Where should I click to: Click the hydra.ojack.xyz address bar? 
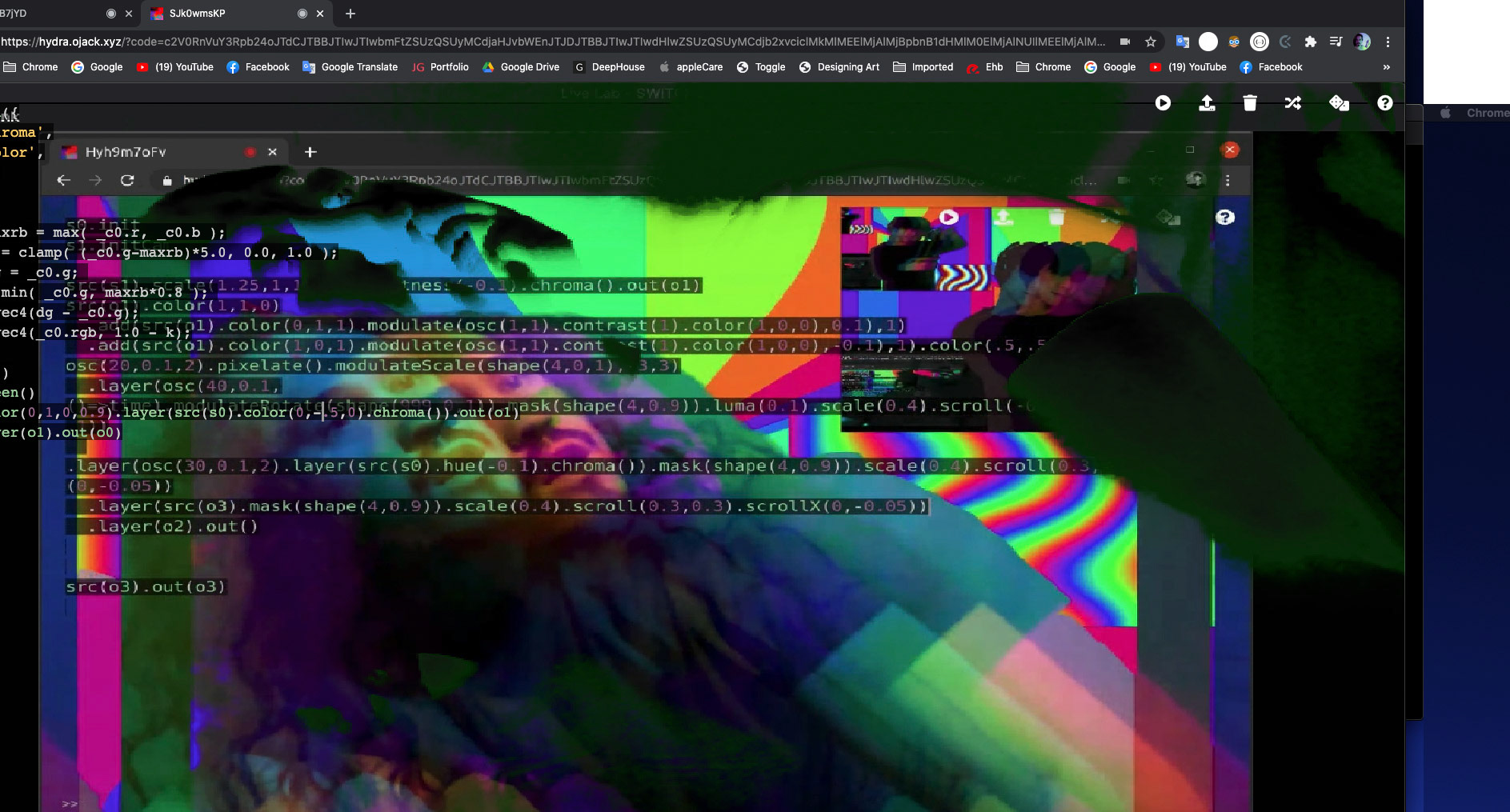point(552,42)
